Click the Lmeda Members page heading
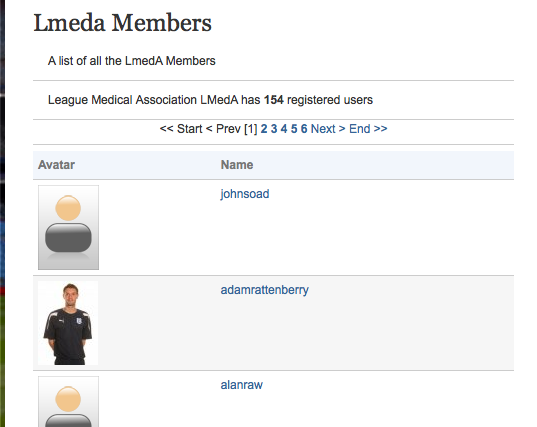537x427 pixels. [x=123, y=23]
